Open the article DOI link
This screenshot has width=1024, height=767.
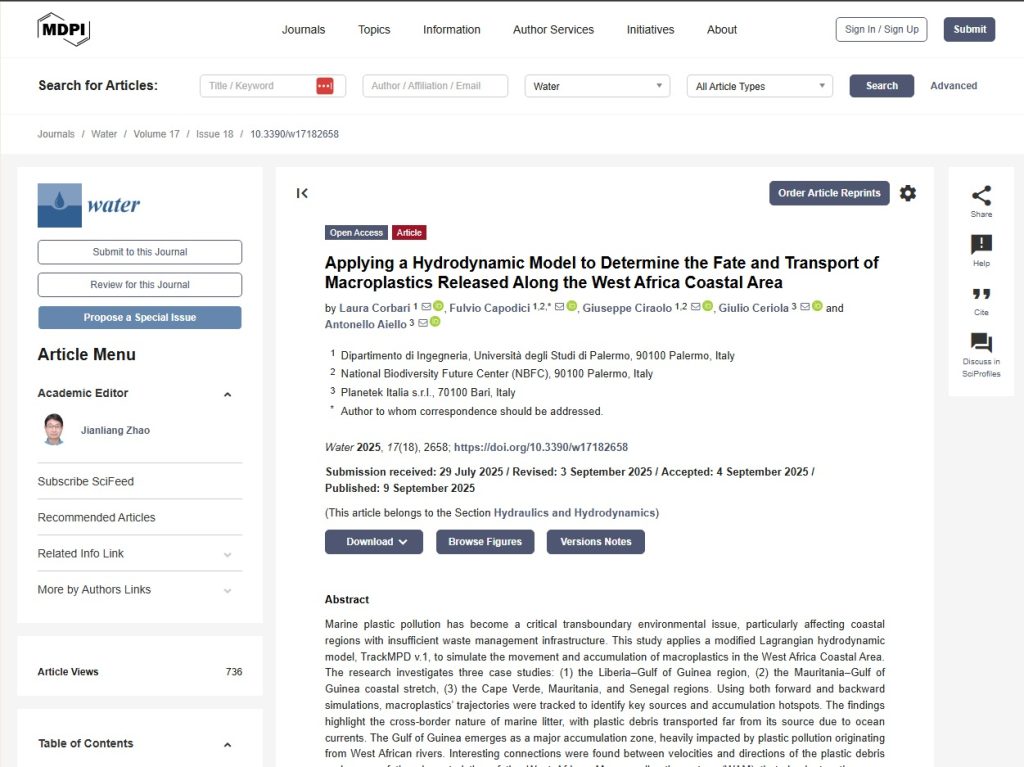pyautogui.click(x=543, y=447)
